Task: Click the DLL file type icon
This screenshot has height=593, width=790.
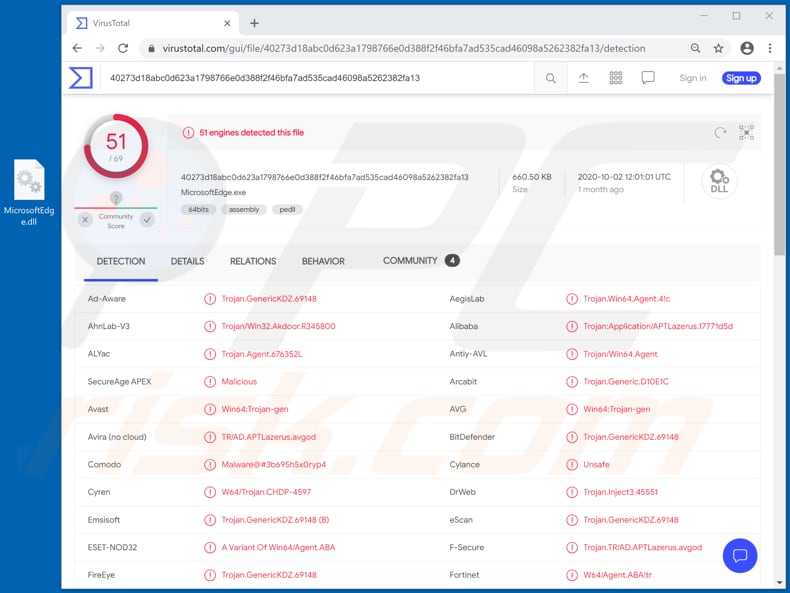Action: tap(719, 181)
